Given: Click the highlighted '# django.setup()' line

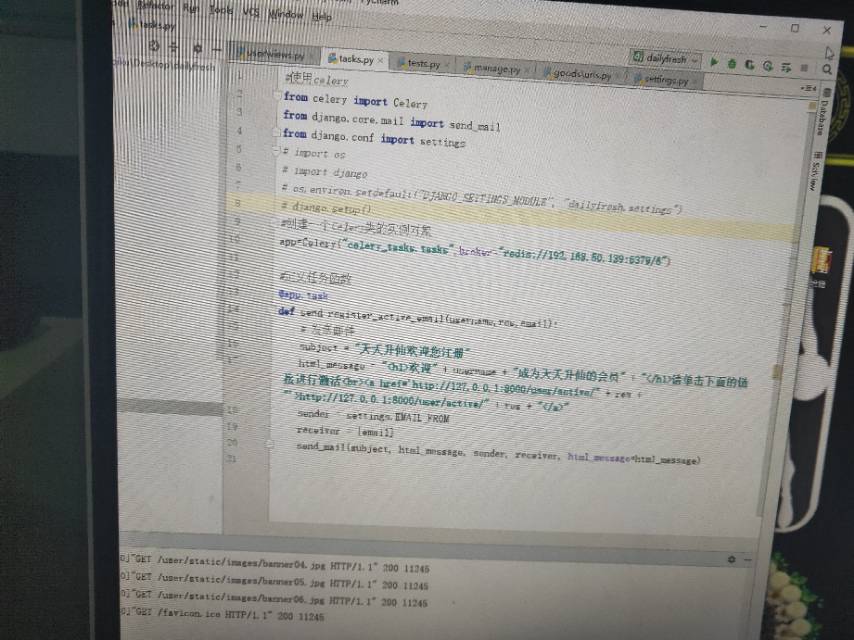Looking at the screenshot, I should coord(326,208).
